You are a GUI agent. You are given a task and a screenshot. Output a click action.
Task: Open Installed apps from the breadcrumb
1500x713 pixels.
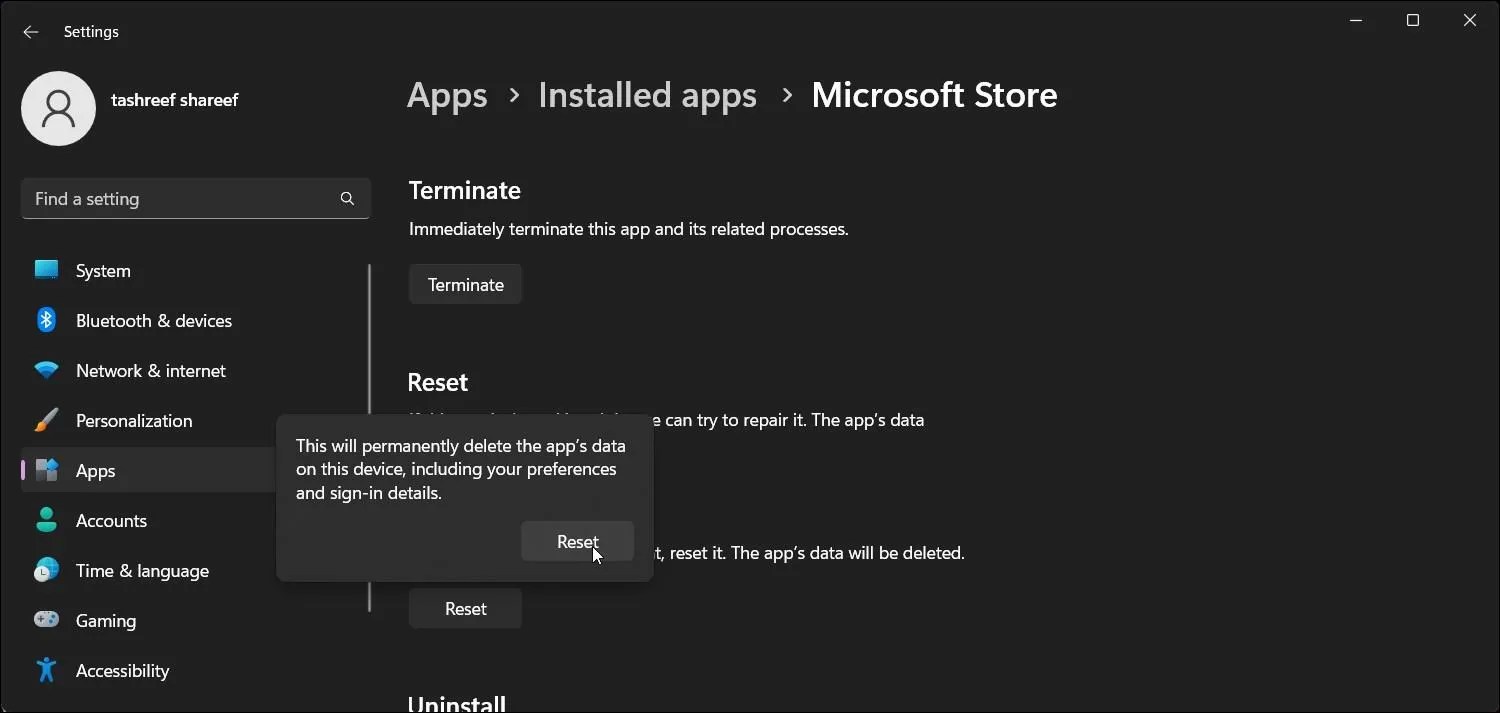tap(646, 95)
